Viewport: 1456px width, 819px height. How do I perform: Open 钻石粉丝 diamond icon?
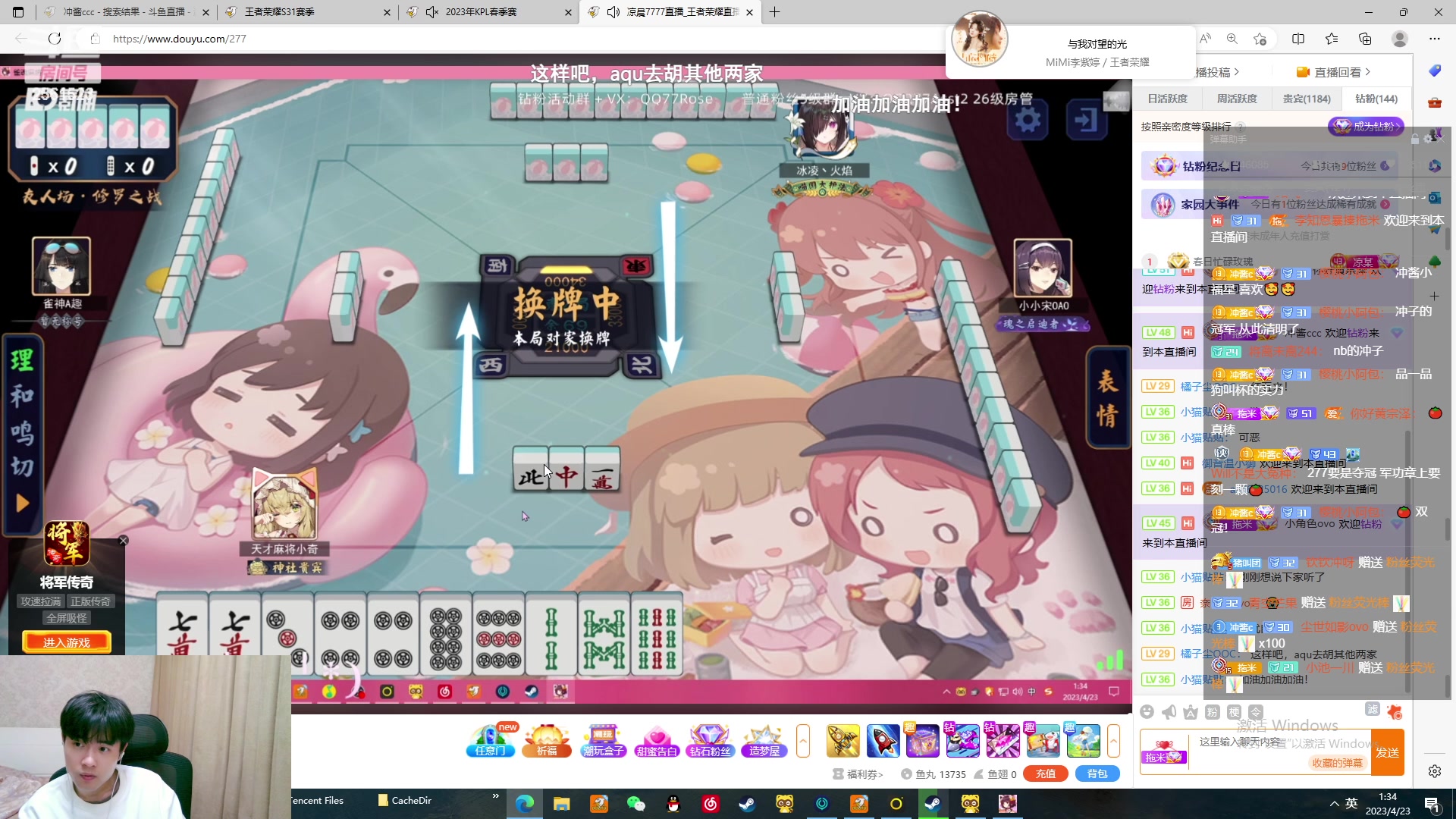coord(710,740)
